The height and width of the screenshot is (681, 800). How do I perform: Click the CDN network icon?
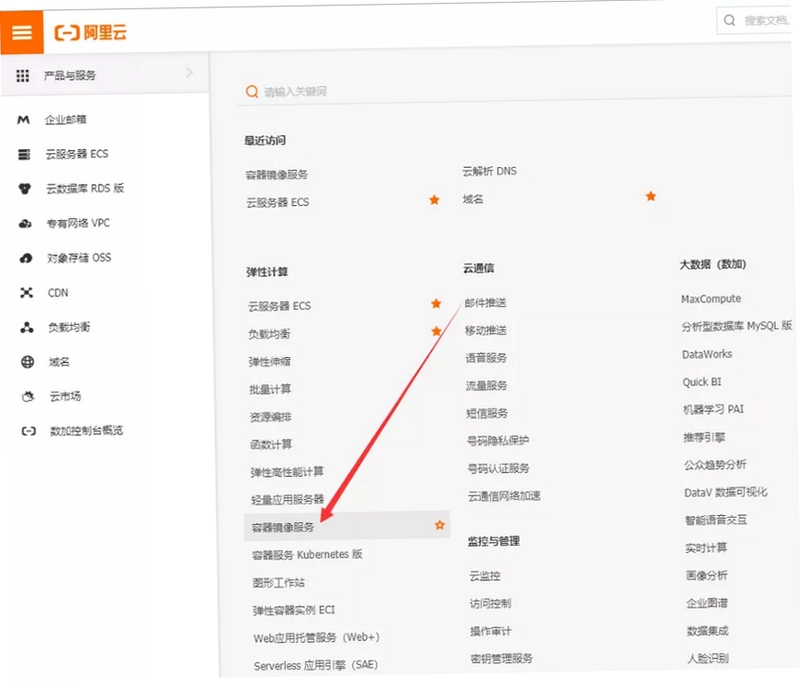[26, 293]
